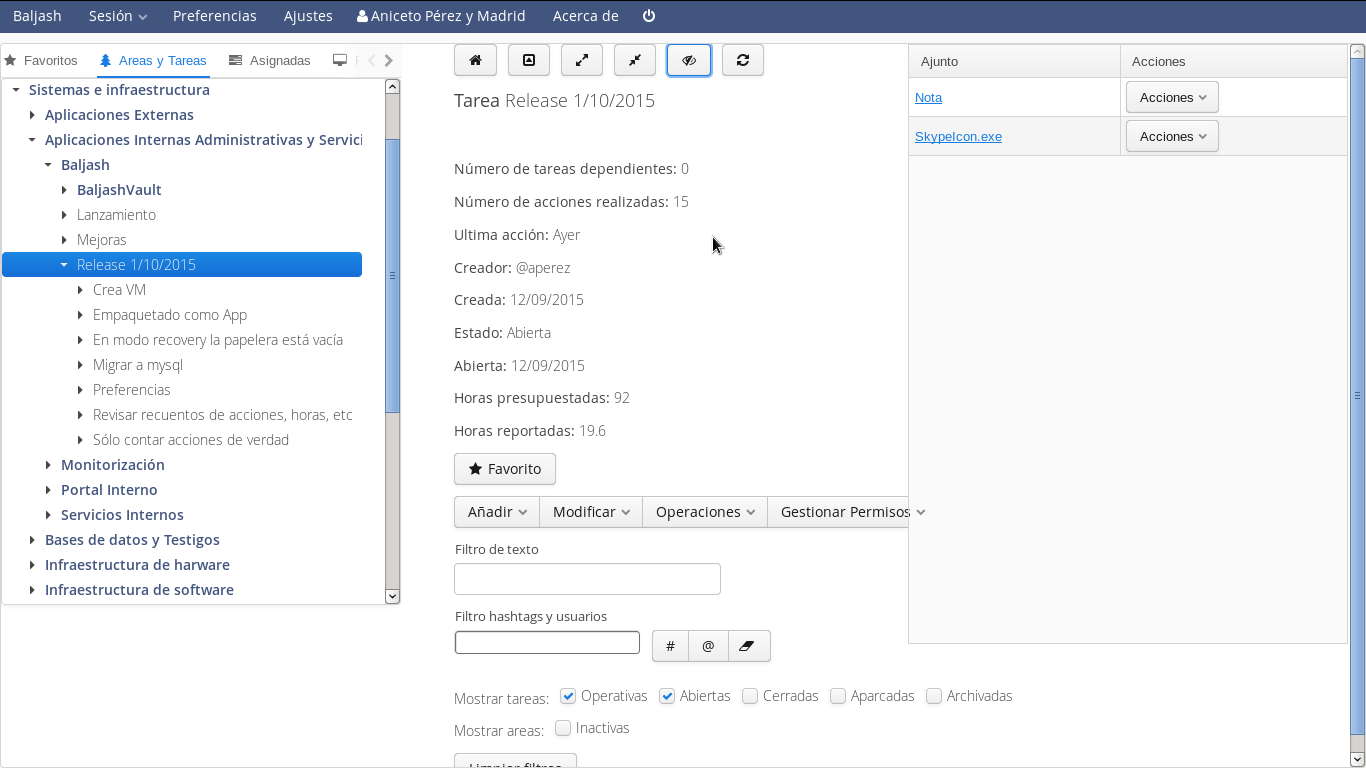Click the home icon button
Image resolution: width=1366 pixels, height=768 pixels.
[x=476, y=60]
